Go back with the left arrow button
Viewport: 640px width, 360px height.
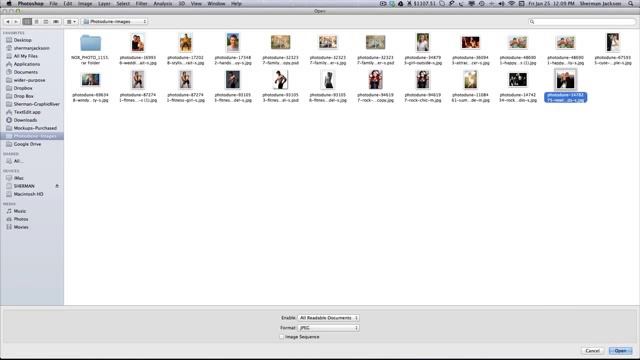8,22
